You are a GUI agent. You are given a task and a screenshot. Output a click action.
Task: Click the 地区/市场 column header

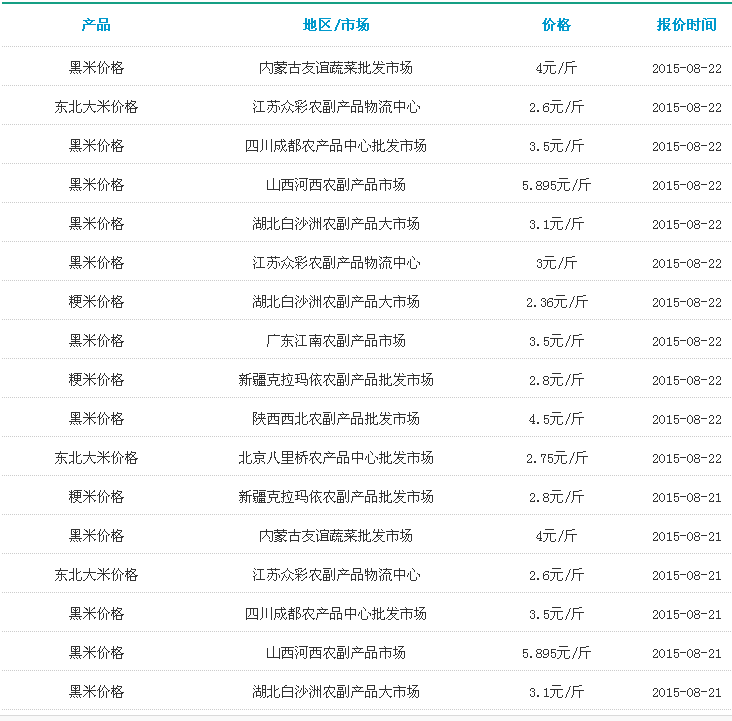pos(336,25)
